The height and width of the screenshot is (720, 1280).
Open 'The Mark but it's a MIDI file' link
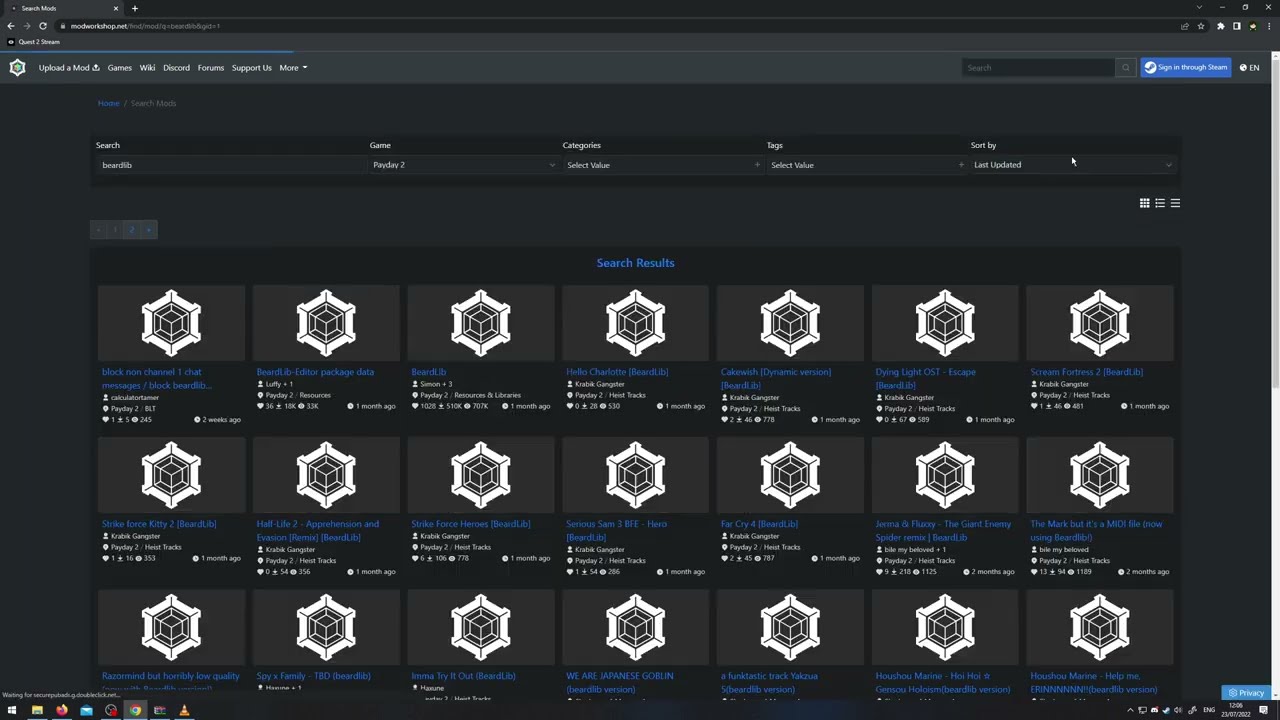tap(1096, 530)
